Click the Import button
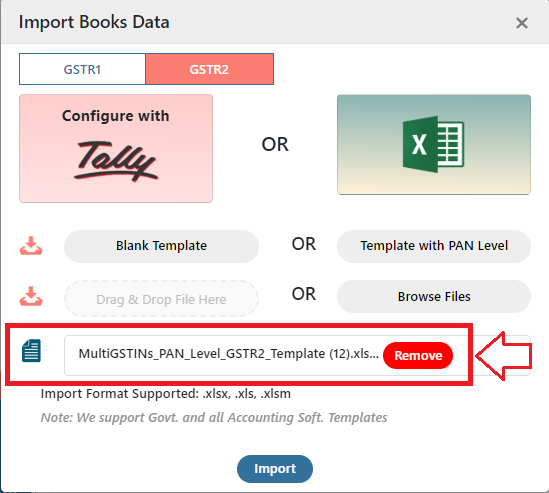Image resolution: width=549 pixels, height=493 pixels. click(x=275, y=469)
